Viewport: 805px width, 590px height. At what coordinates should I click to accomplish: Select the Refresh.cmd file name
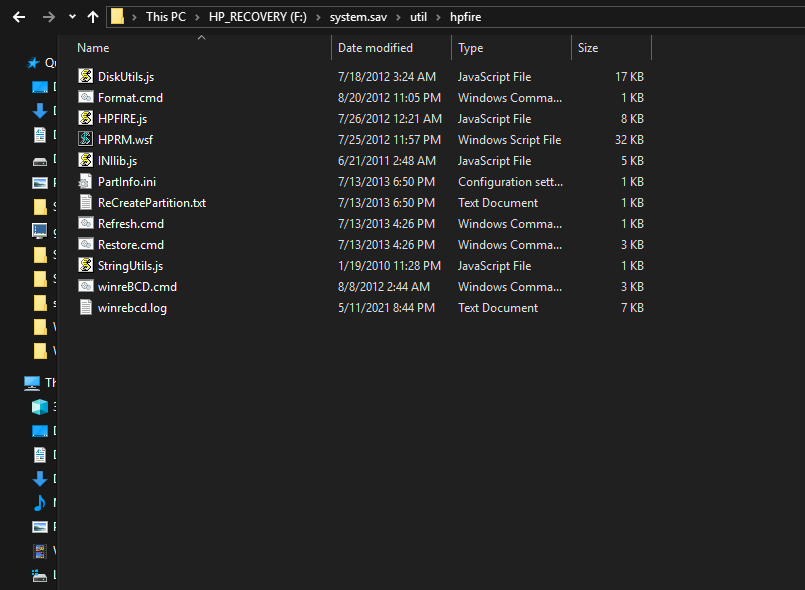point(131,224)
